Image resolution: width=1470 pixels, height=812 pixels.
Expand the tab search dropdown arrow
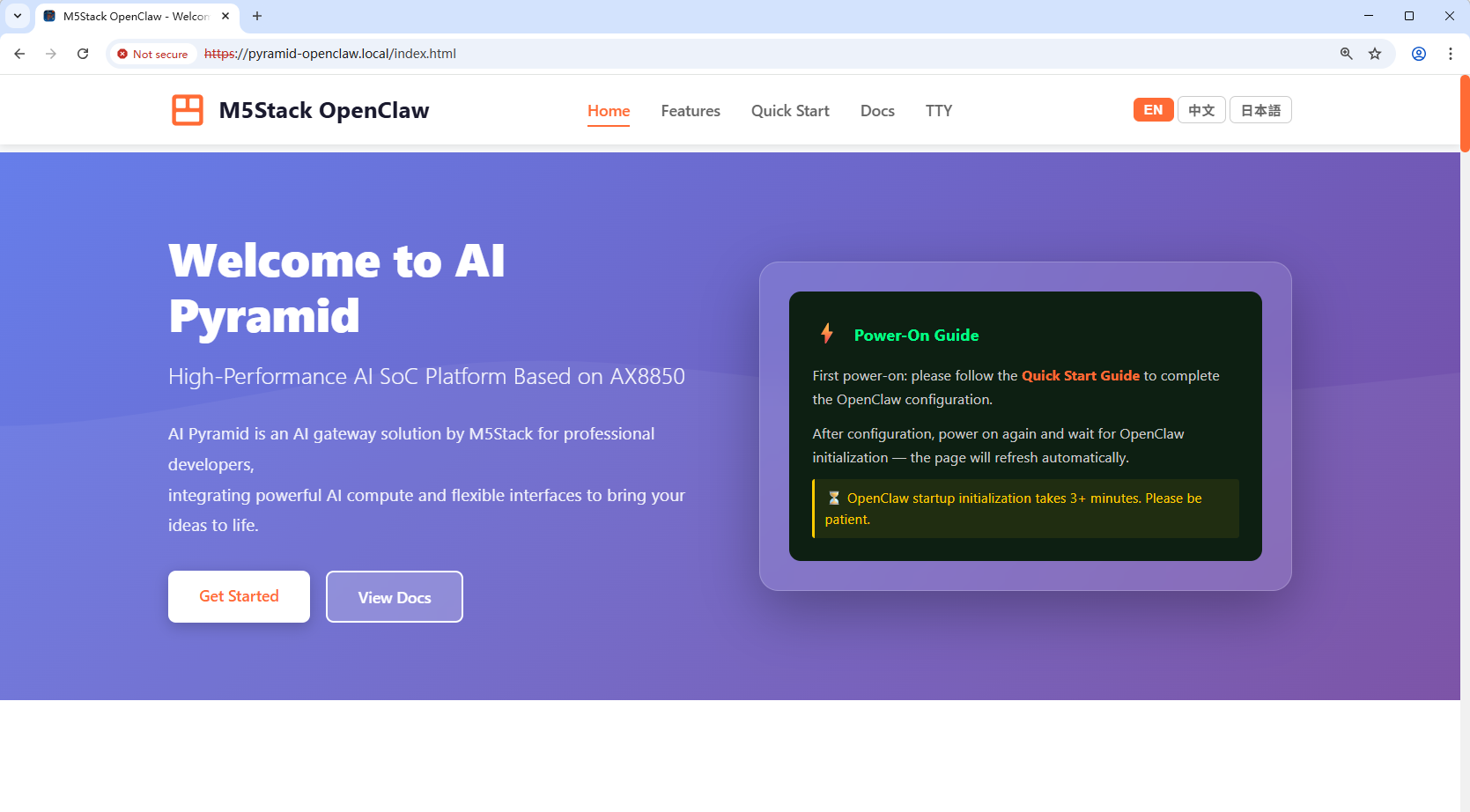point(18,16)
